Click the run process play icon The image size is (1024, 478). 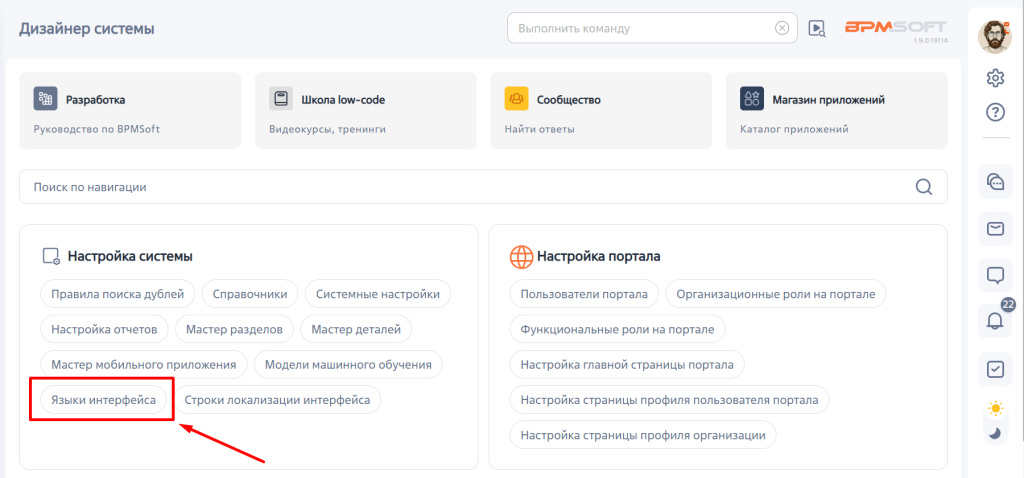(x=816, y=28)
